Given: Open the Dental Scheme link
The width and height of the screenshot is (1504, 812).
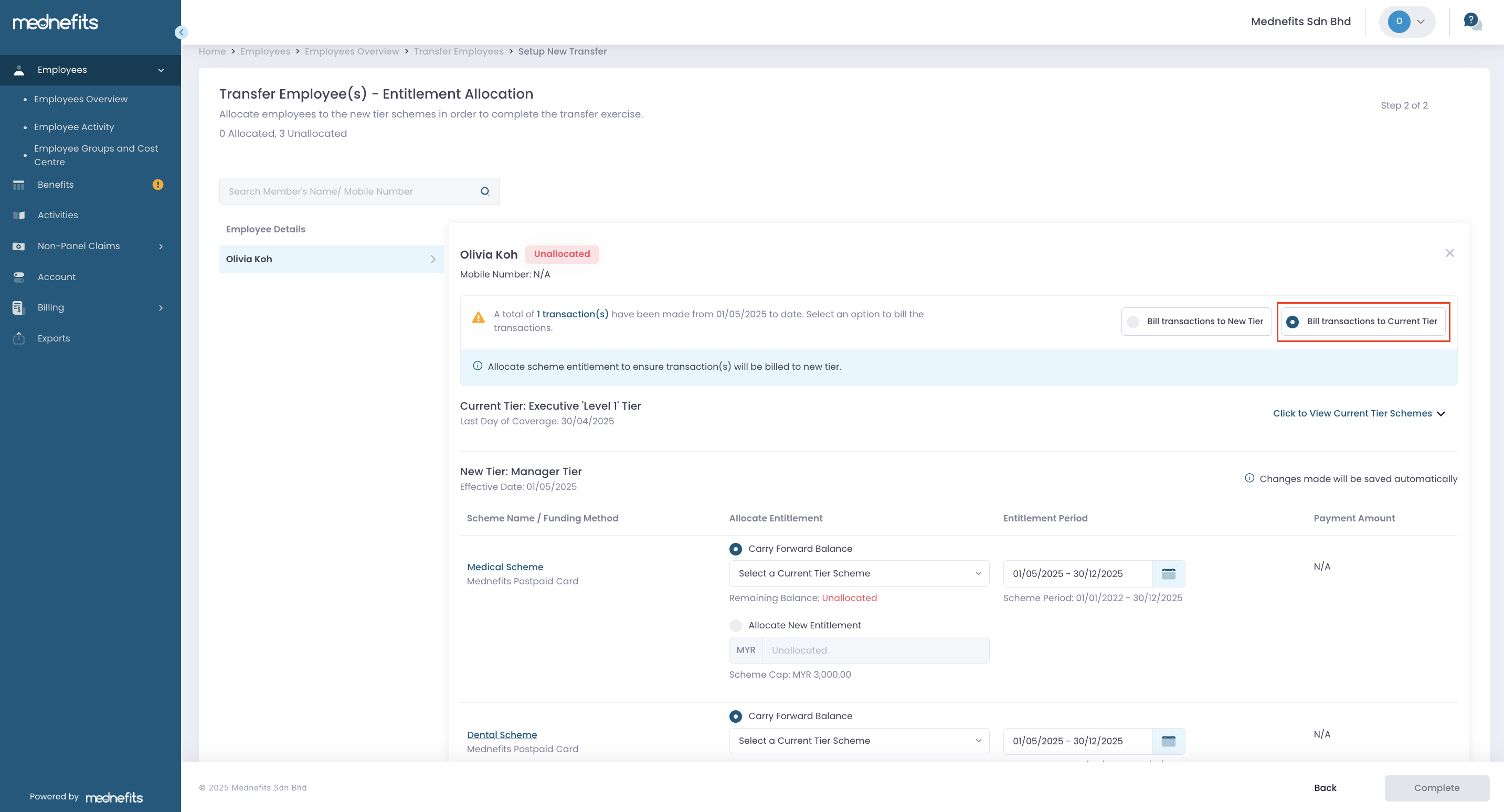Looking at the screenshot, I should (x=502, y=734).
